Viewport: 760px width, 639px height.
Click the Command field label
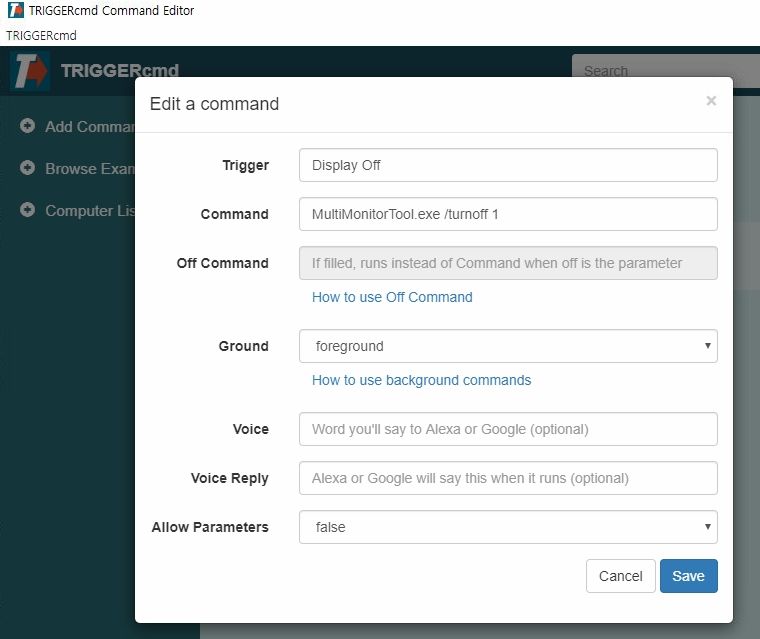pyautogui.click(x=235, y=214)
